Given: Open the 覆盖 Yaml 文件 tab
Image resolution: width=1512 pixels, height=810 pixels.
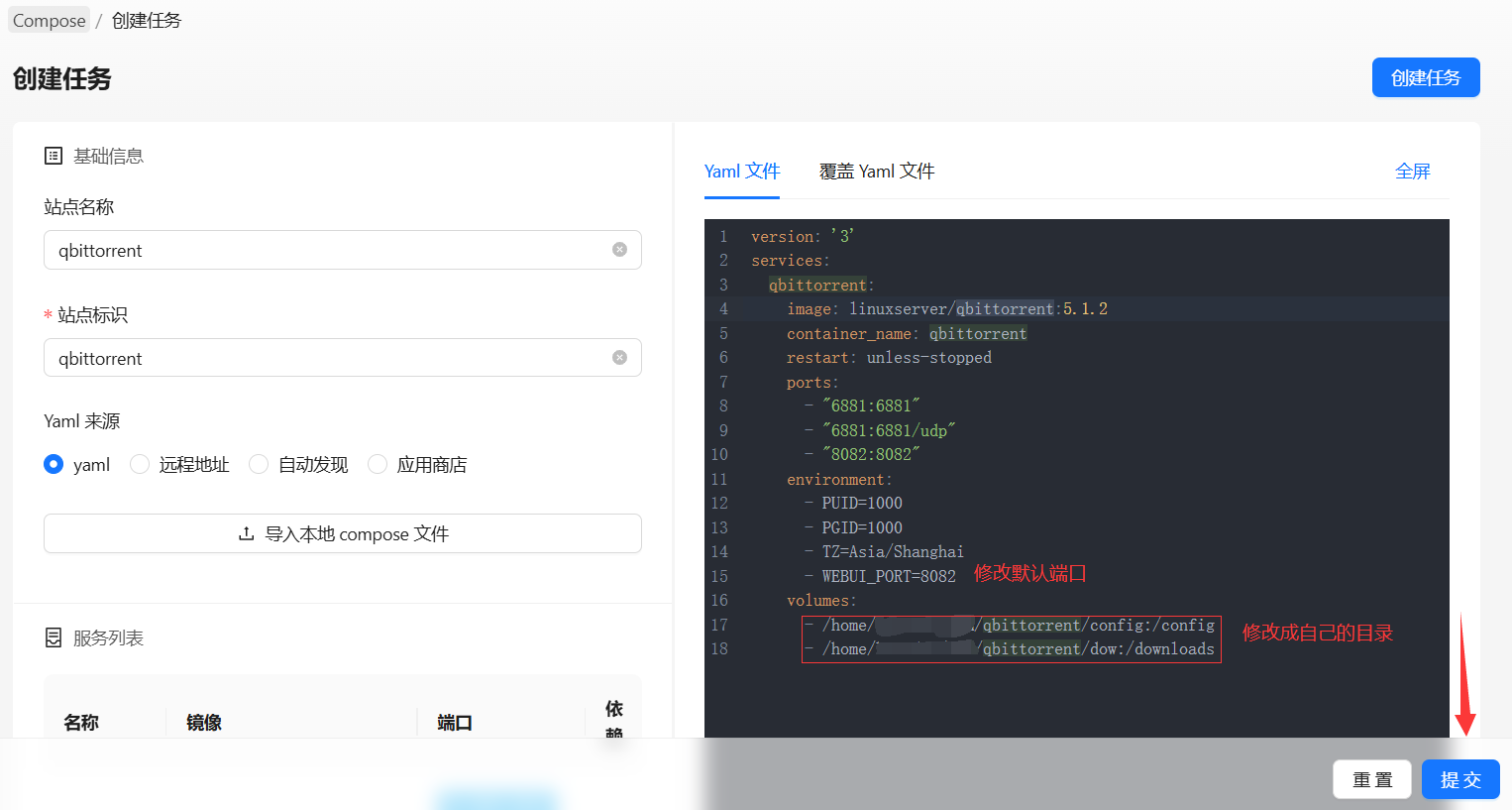Looking at the screenshot, I should 877,172.
